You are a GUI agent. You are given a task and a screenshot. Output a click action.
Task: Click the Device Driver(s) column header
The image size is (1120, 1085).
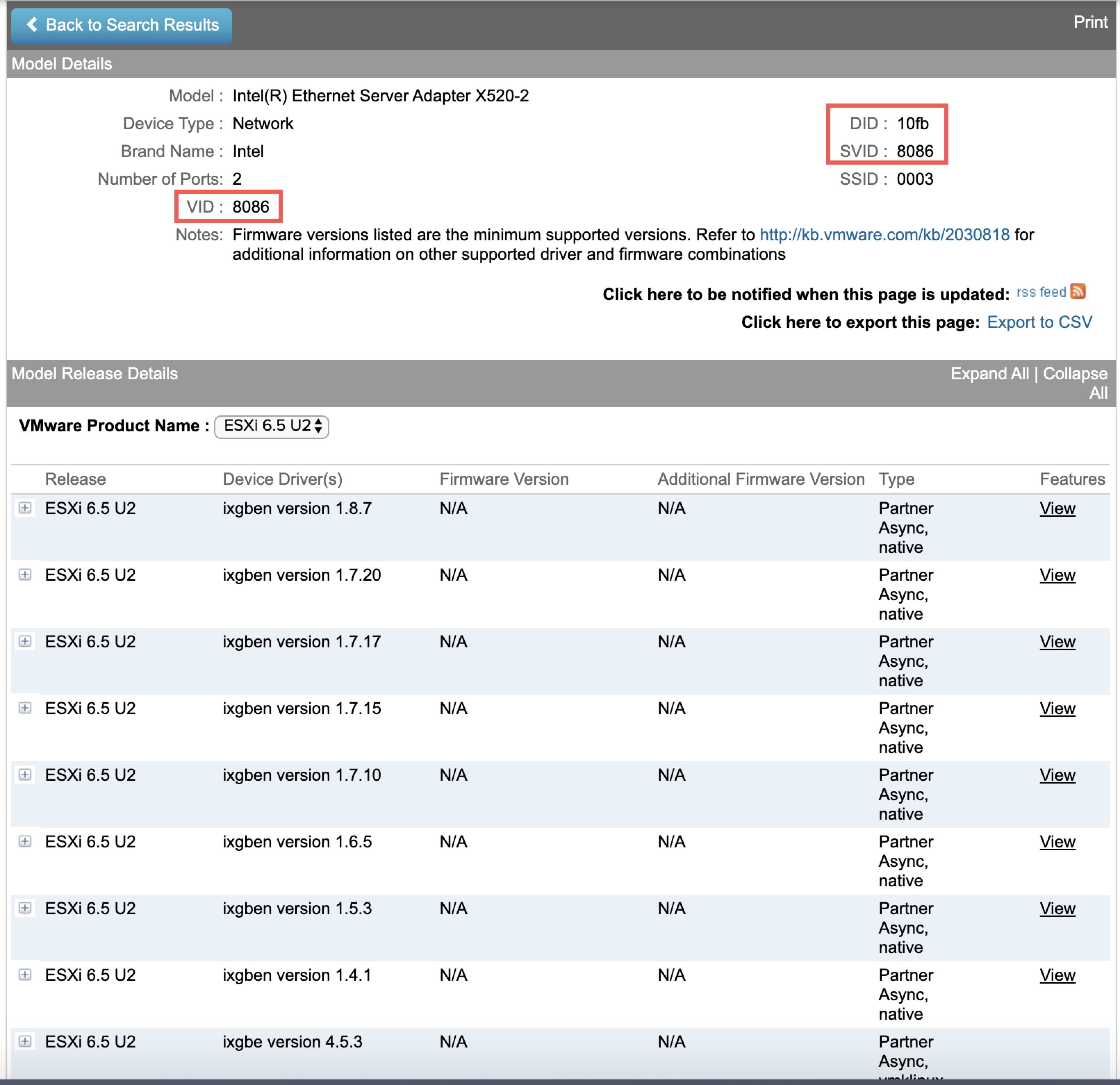pos(282,479)
